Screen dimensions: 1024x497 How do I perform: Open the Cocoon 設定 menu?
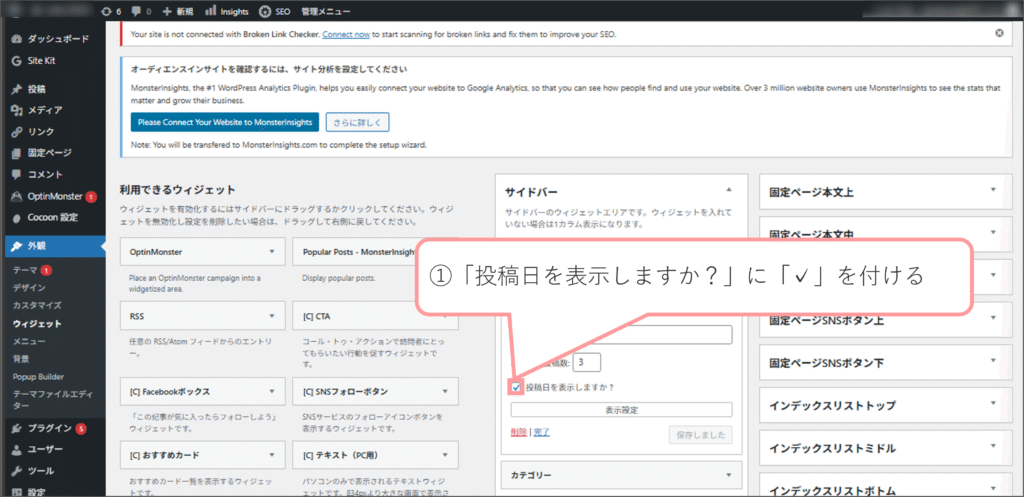pos(52,218)
